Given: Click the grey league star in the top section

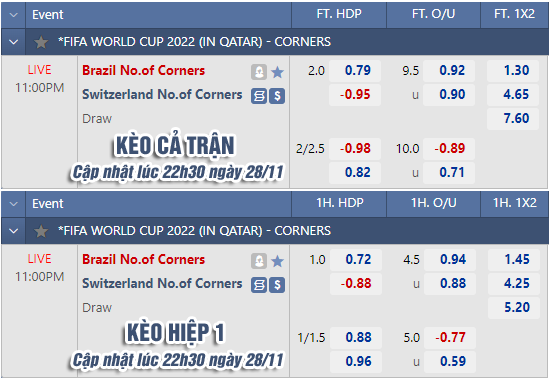Looking at the screenshot, I should tap(41, 42).
